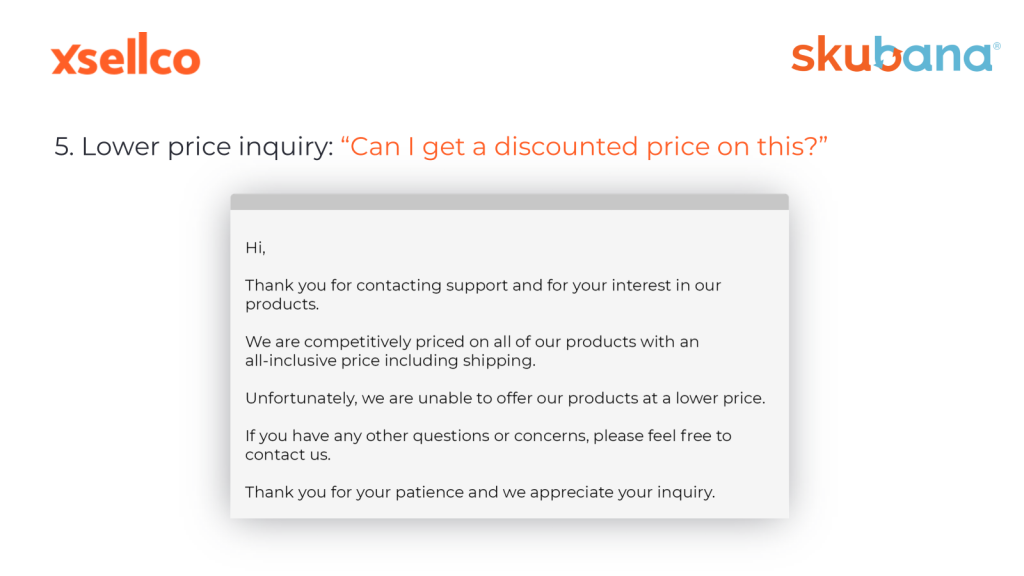Click the 'x' letter in xsellco logo

65,60
